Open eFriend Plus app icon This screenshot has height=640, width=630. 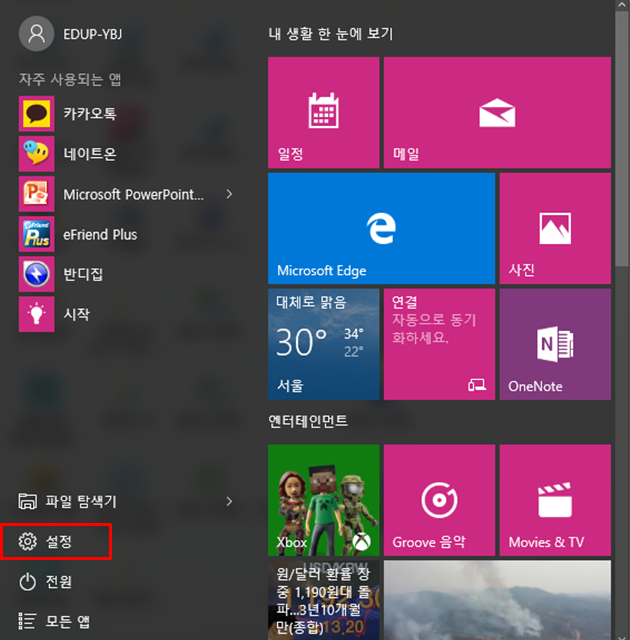tap(36, 234)
